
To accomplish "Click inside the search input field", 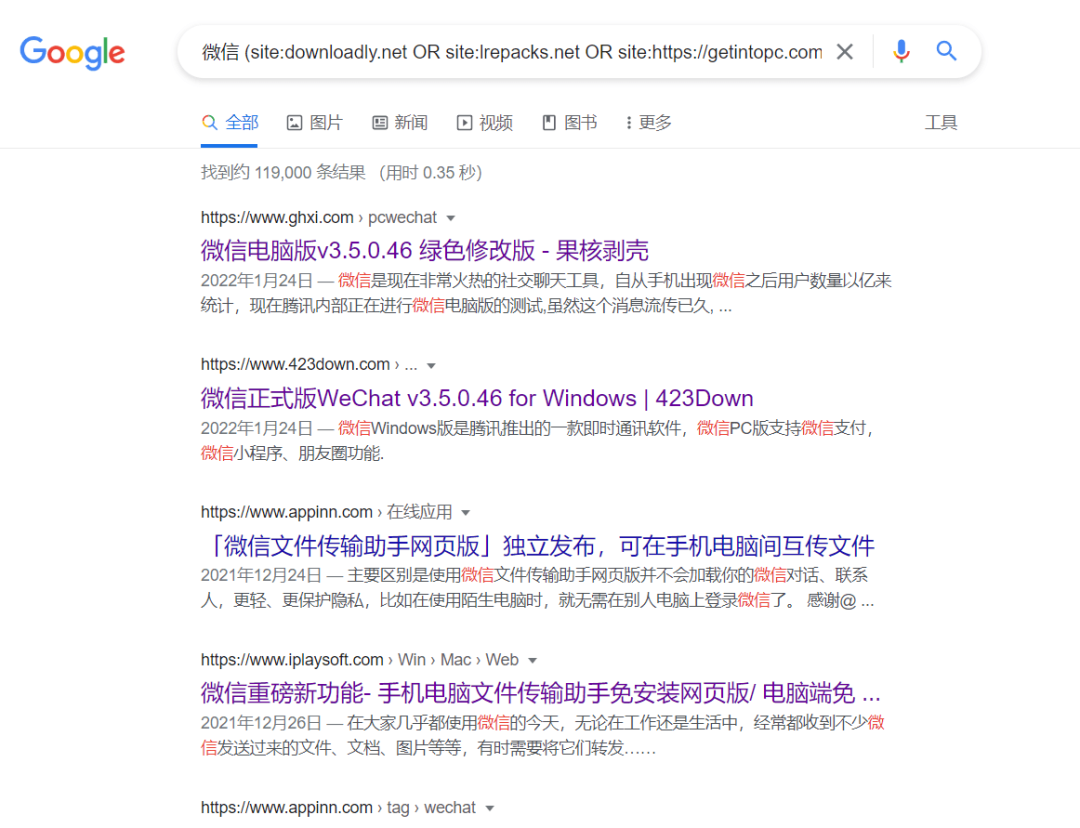I will click(500, 51).
